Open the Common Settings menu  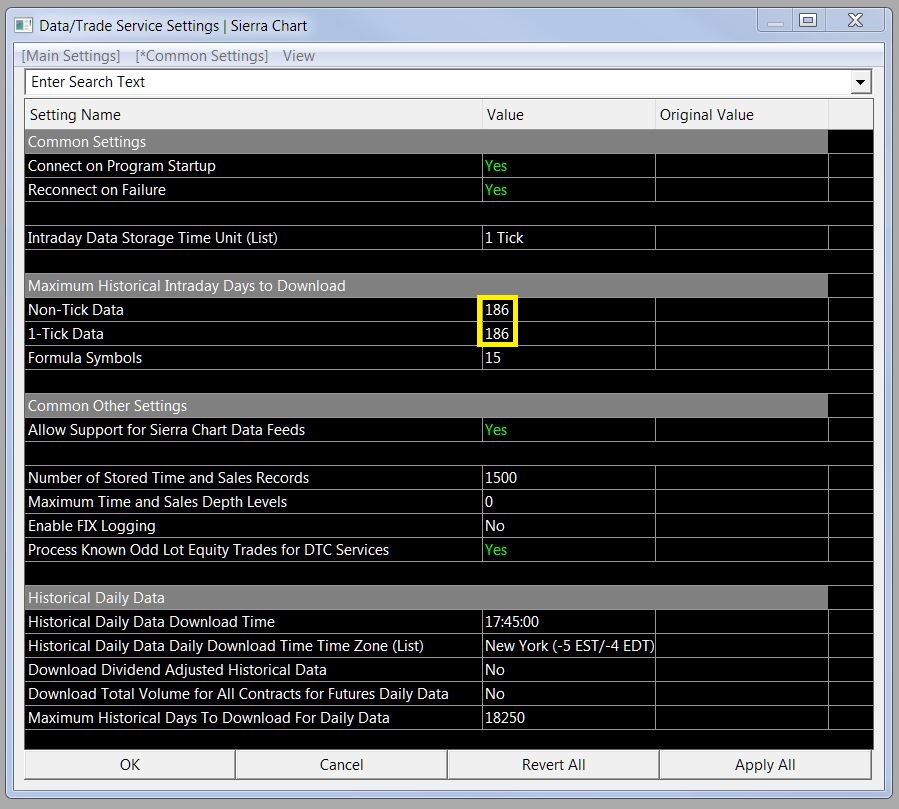pyautogui.click(x=202, y=56)
